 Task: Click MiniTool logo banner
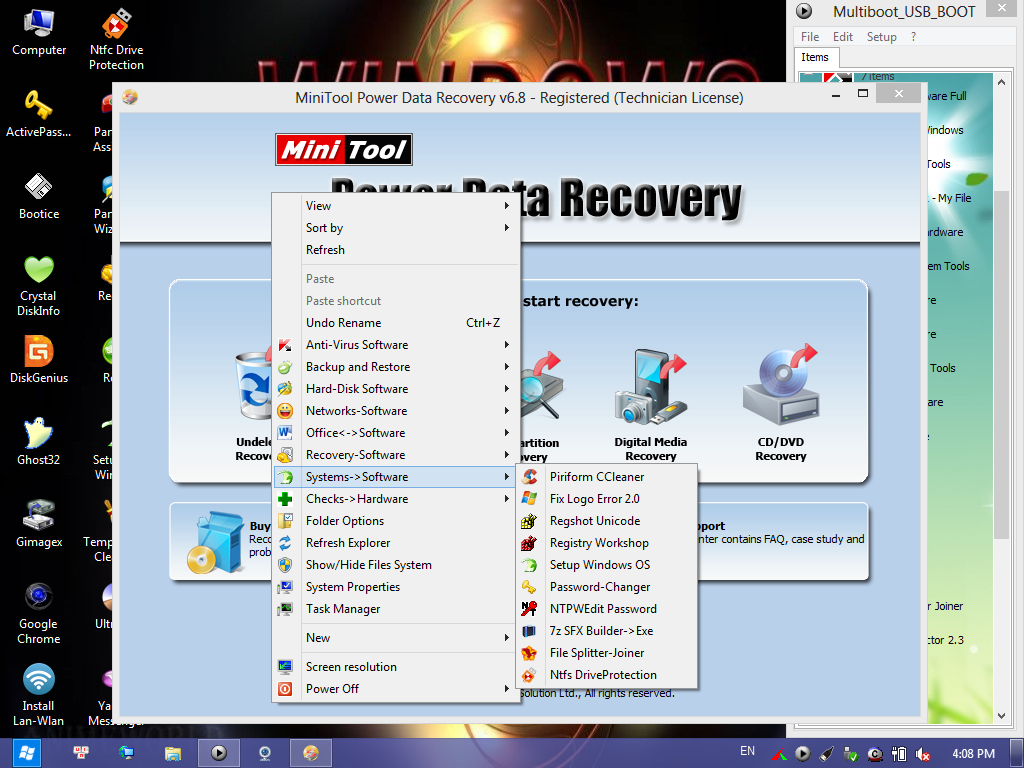tap(344, 150)
